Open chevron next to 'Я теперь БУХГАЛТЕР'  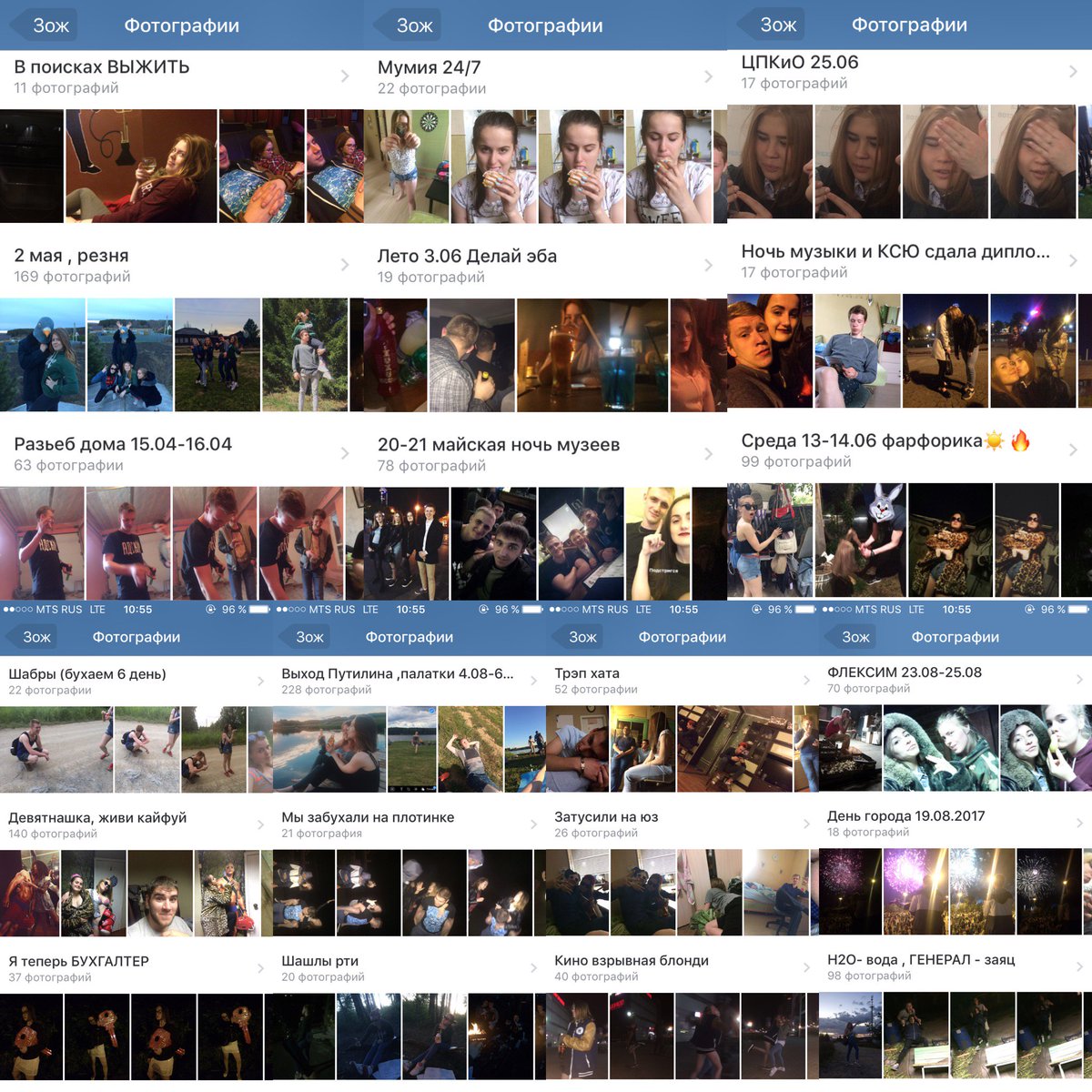(x=261, y=968)
